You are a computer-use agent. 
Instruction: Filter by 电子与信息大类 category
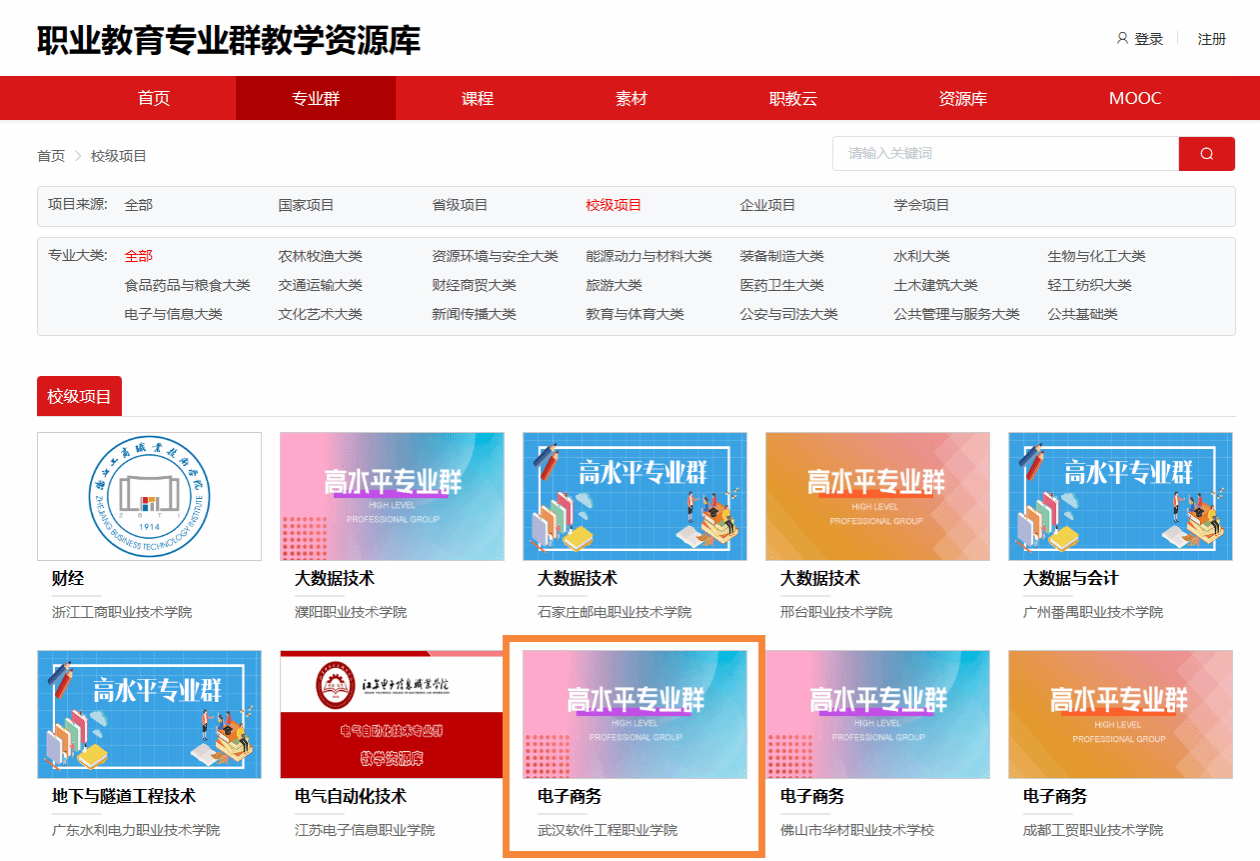(x=173, y=314)
